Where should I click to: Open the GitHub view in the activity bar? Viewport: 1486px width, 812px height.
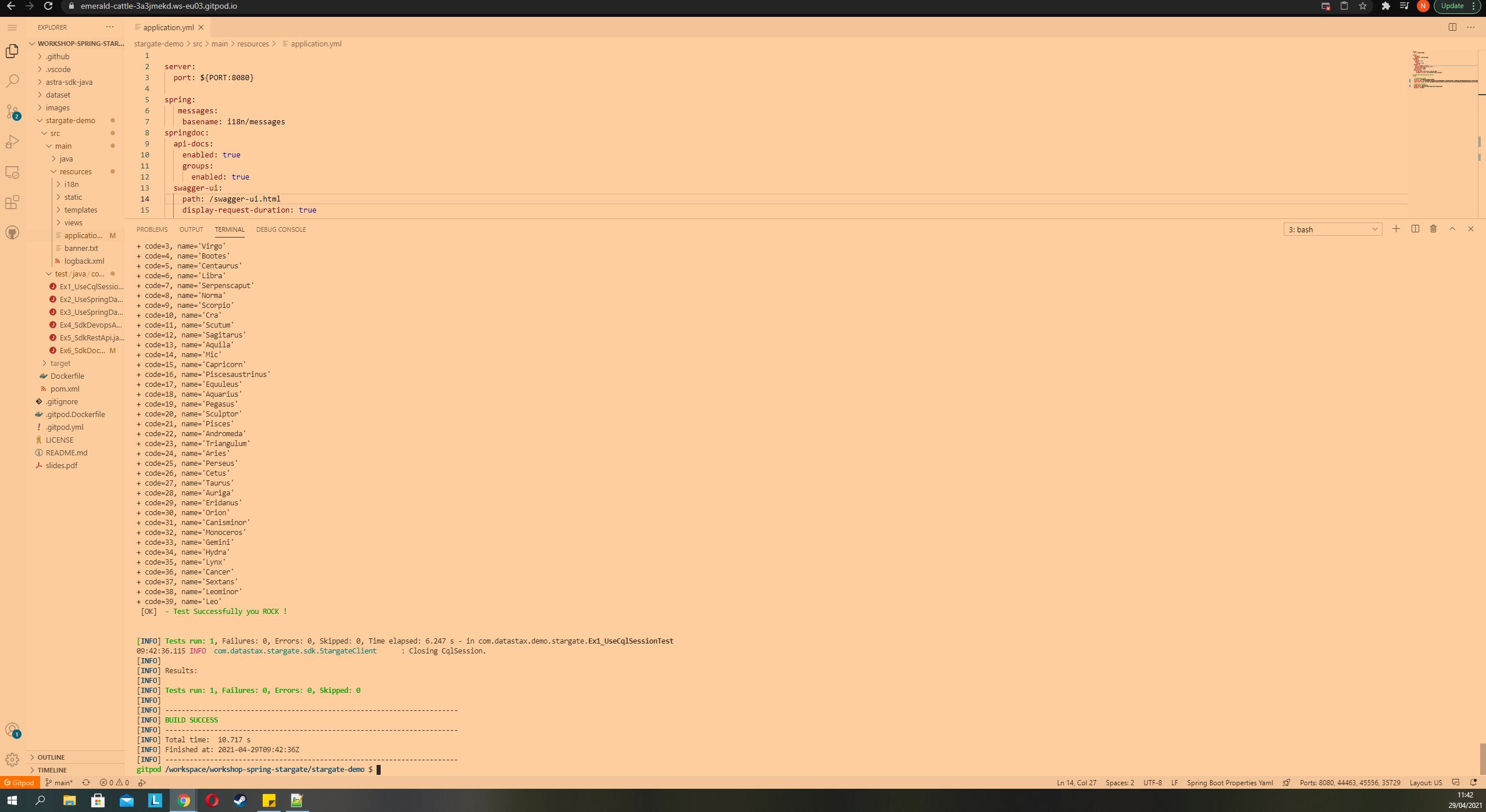(x=12, y=232)
